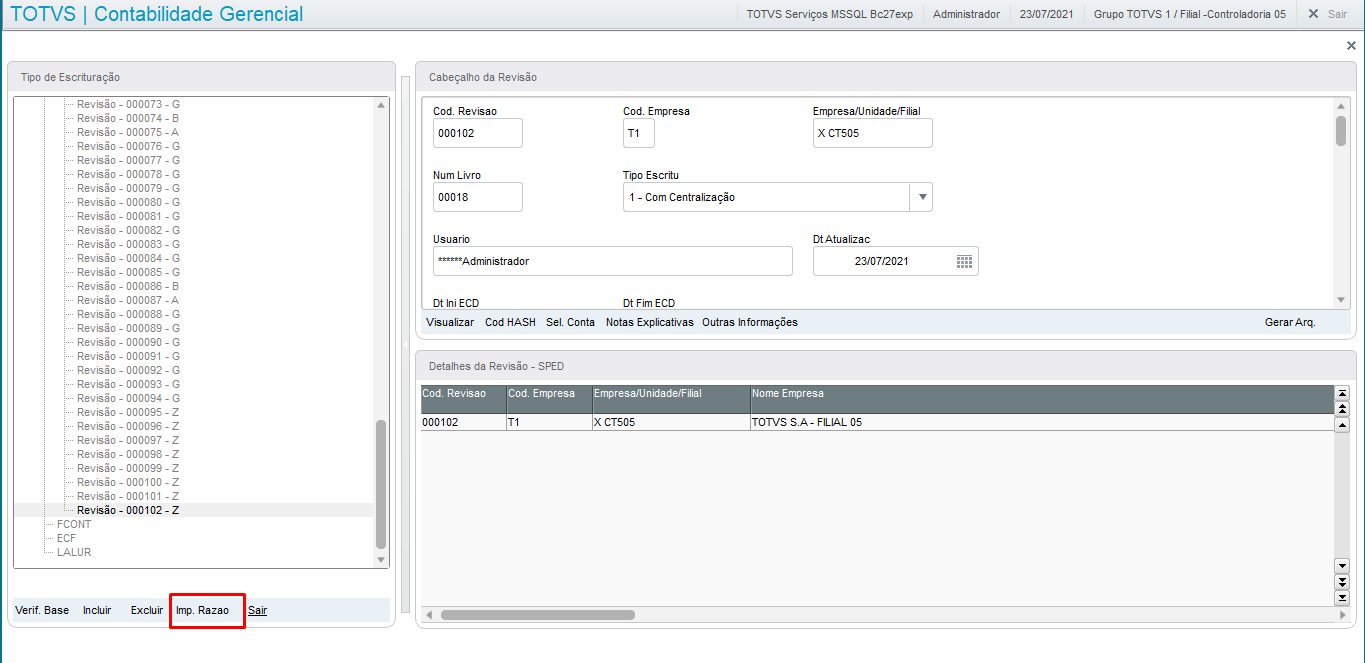The width and height of the screenshot is (1365, 663).
Task: Select tree item Revisão - 000102 - Z
Action: click(128, 510)
